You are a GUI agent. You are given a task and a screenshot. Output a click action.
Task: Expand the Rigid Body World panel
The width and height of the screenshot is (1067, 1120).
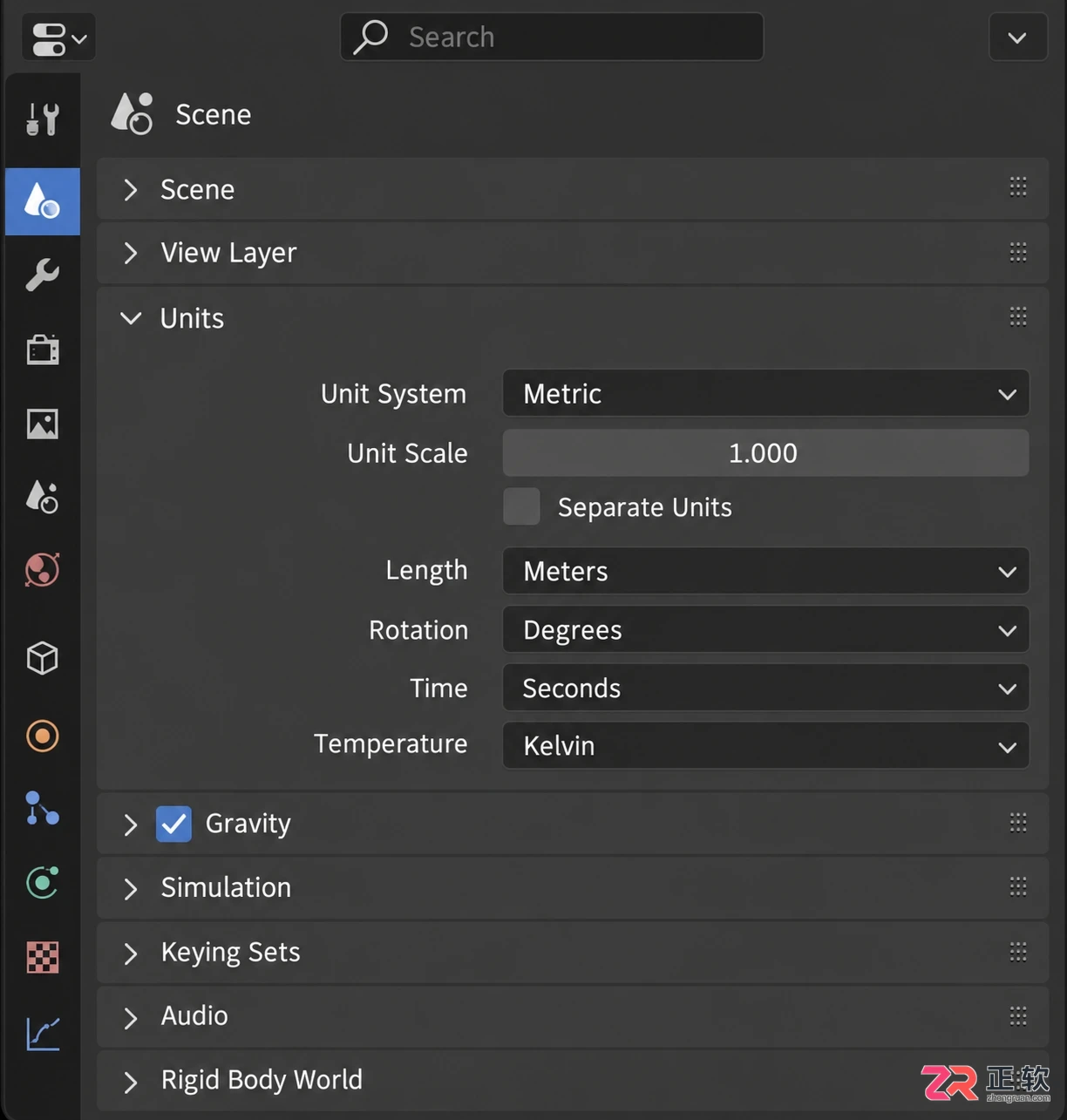click(x=131, y=1082)
